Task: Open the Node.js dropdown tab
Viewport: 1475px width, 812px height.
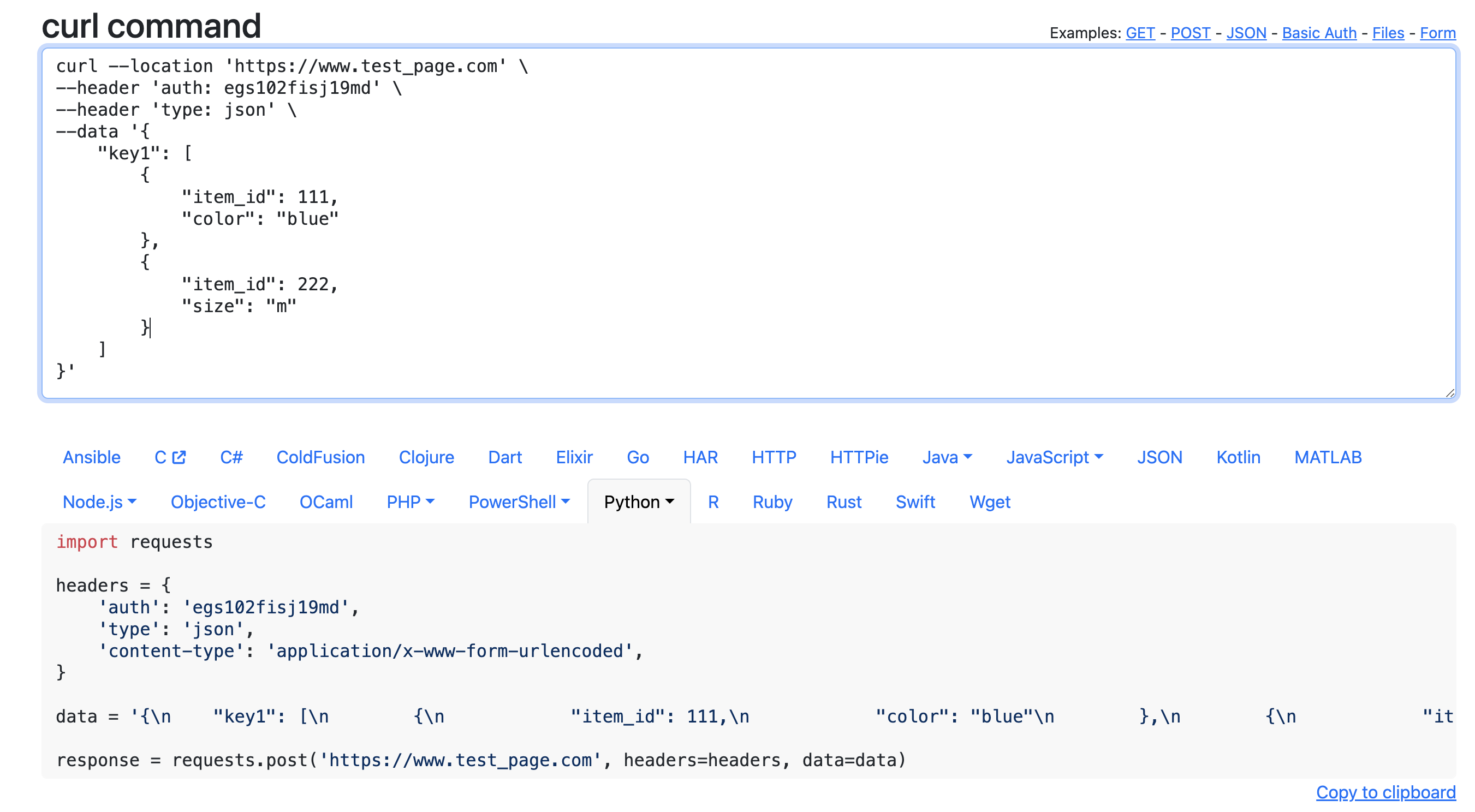Action: click(x=99, y=502)
